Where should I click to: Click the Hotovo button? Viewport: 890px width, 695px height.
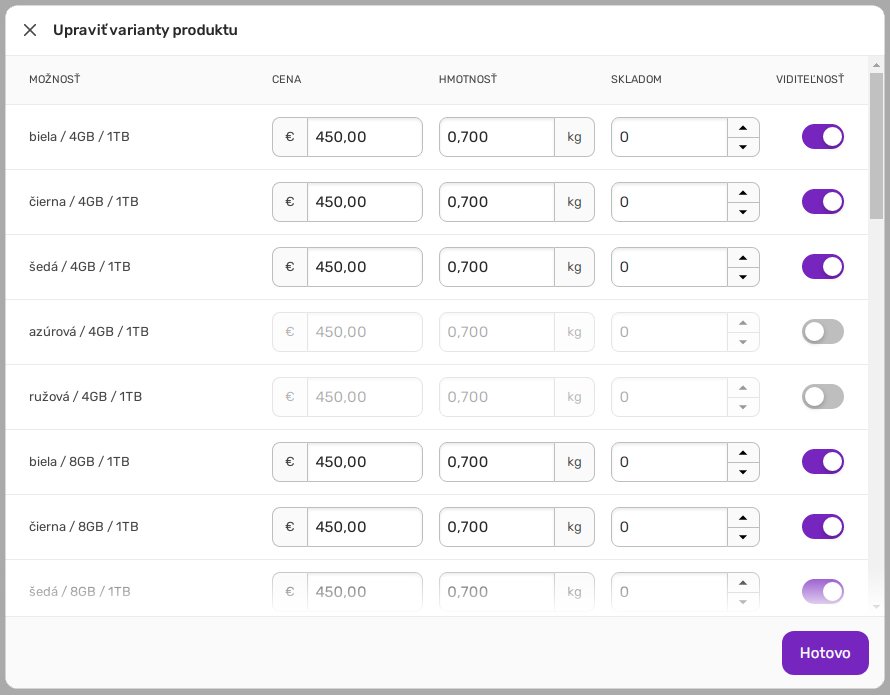click(824, 653)
